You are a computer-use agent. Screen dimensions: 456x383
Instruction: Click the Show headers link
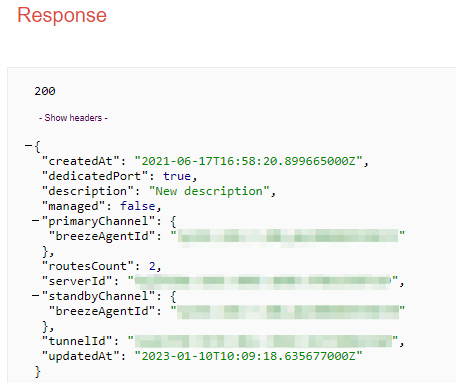tap(73, 118)
